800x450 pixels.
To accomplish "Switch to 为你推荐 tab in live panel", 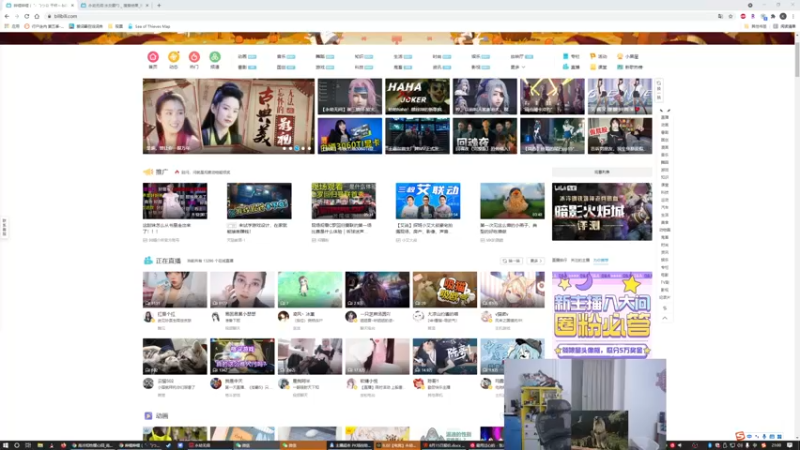I will 601,260.
